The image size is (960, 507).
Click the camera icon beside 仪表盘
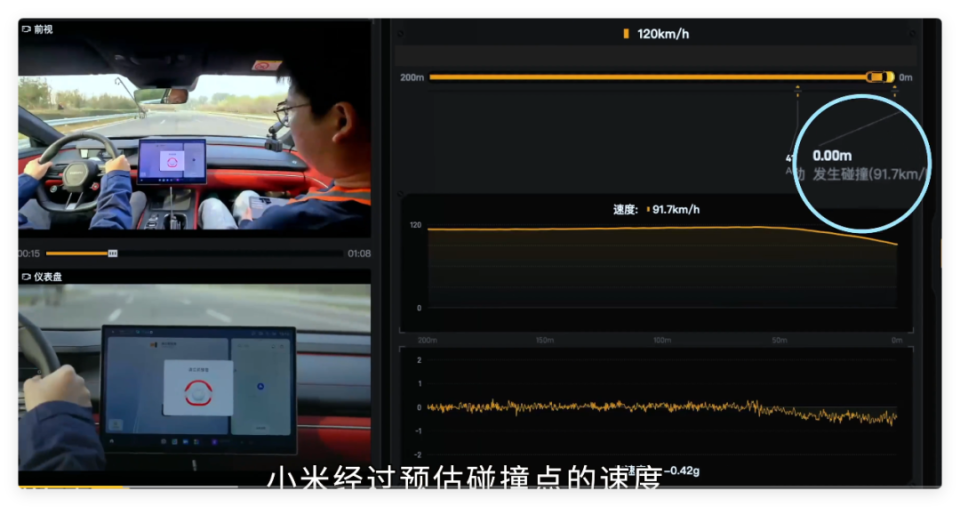[x=26, y=277]
